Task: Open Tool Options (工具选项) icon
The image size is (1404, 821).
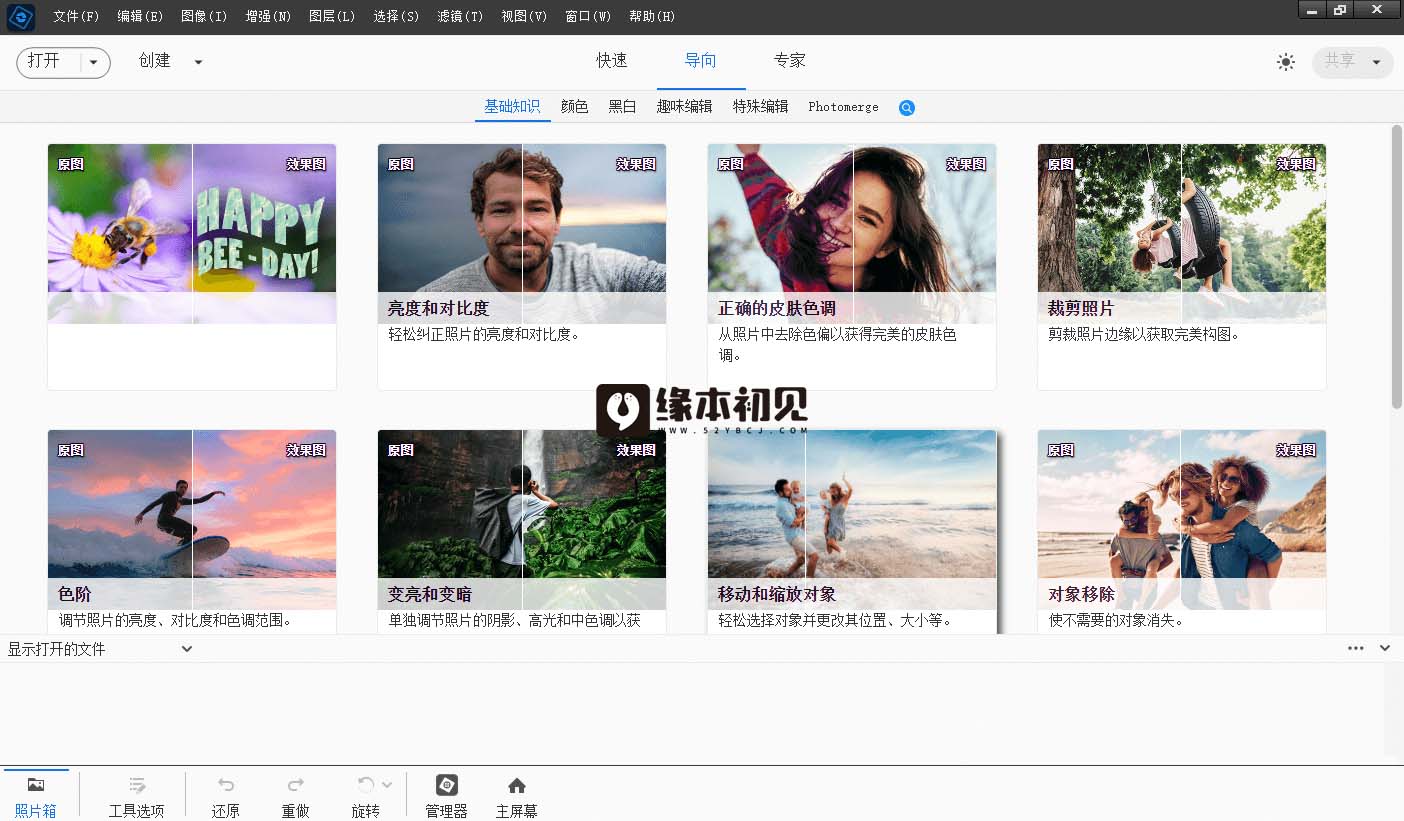Action: [137, 785]
